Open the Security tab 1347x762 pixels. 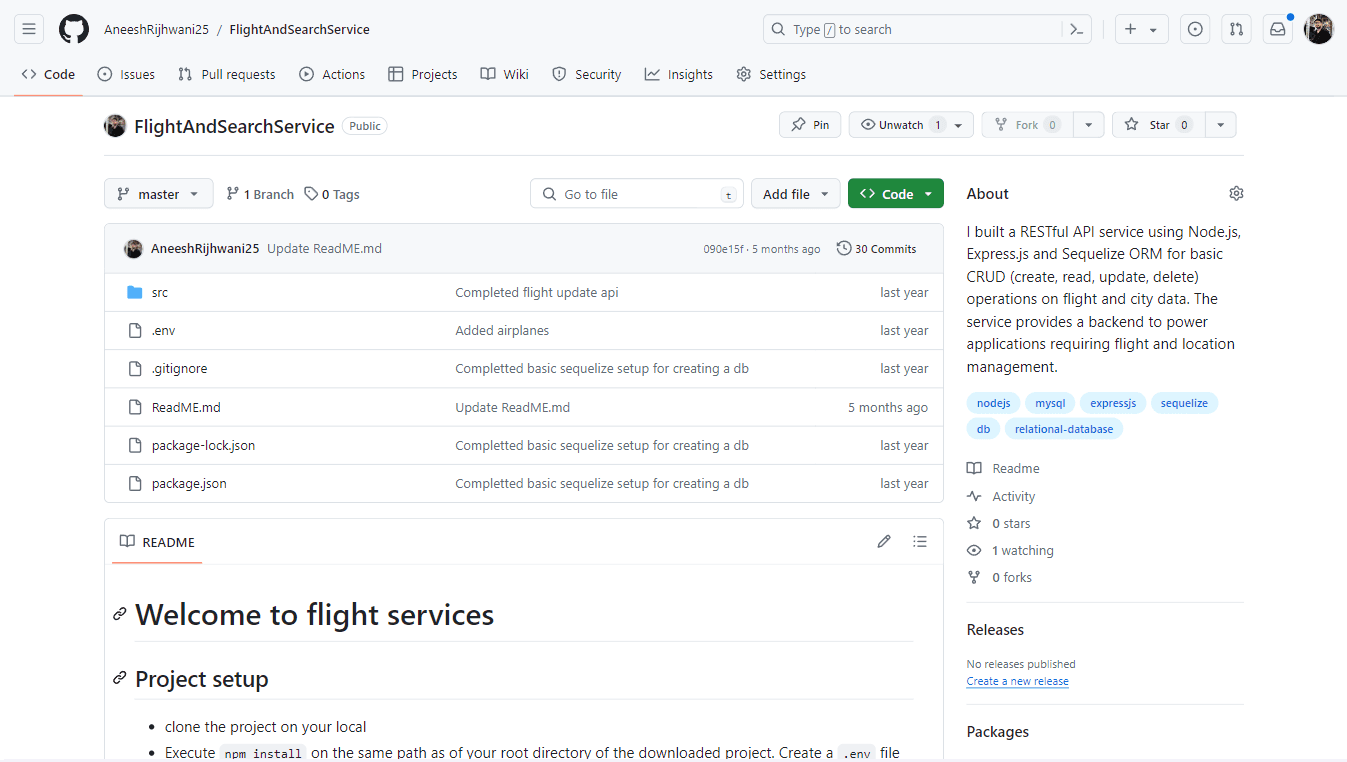pyautogui.click(x=587, y=74)
